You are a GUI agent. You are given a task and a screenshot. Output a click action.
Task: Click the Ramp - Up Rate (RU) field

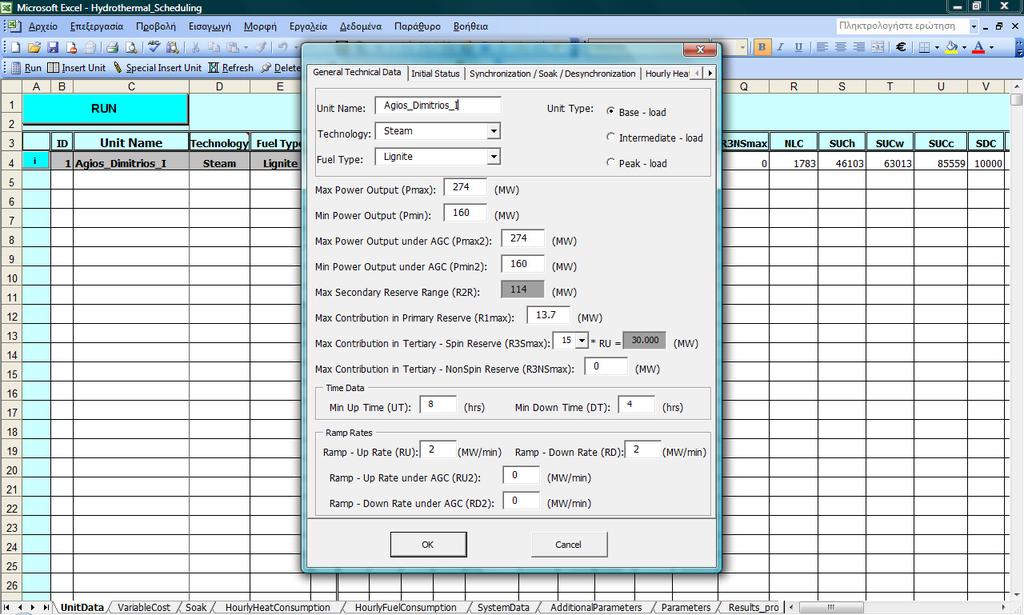[438, 449]
